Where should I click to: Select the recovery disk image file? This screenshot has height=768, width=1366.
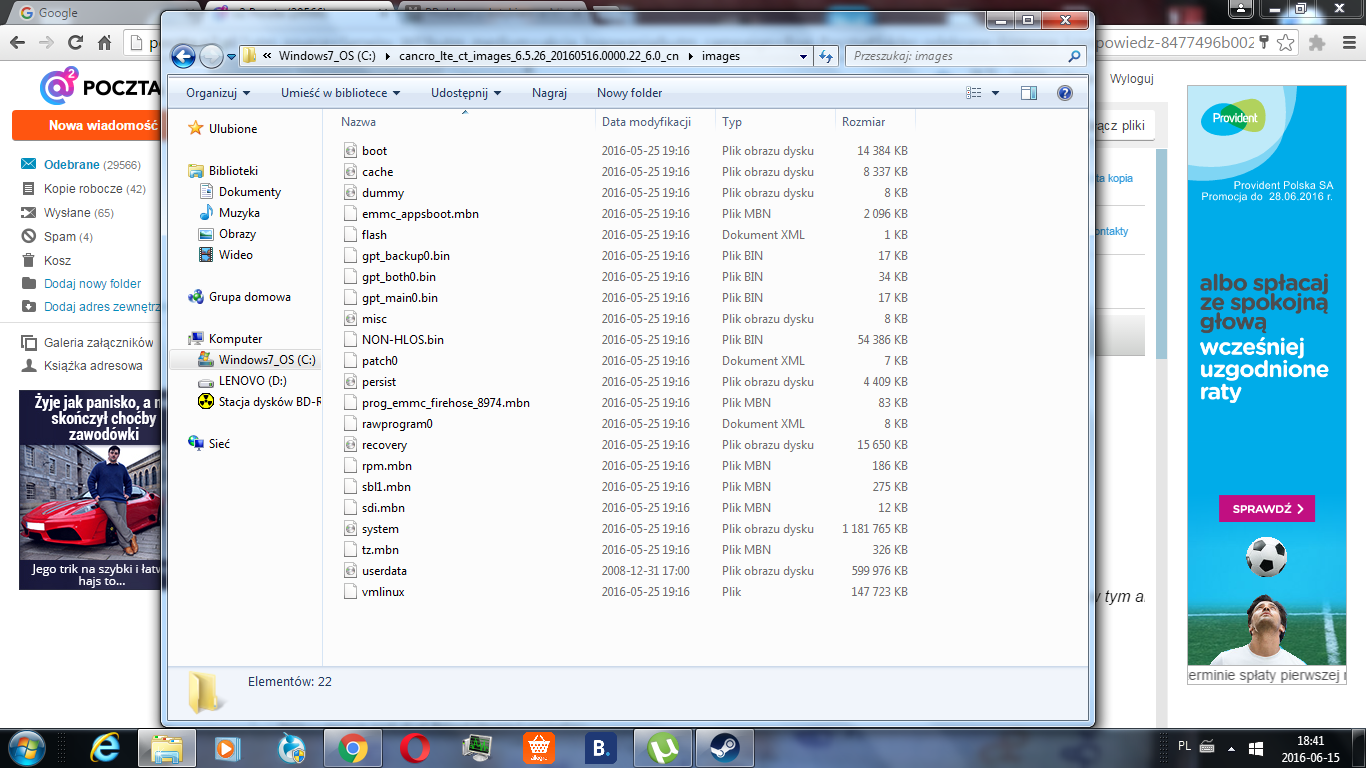coord(385,445)
